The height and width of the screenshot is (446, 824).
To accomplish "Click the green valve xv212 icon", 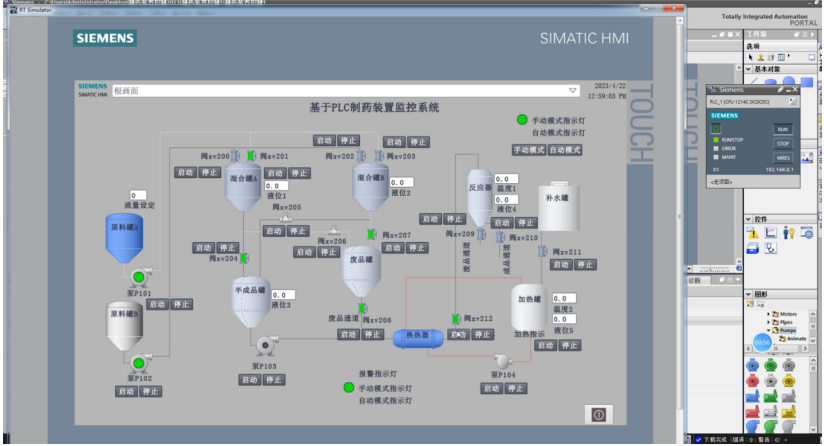I will pos(456,318).
